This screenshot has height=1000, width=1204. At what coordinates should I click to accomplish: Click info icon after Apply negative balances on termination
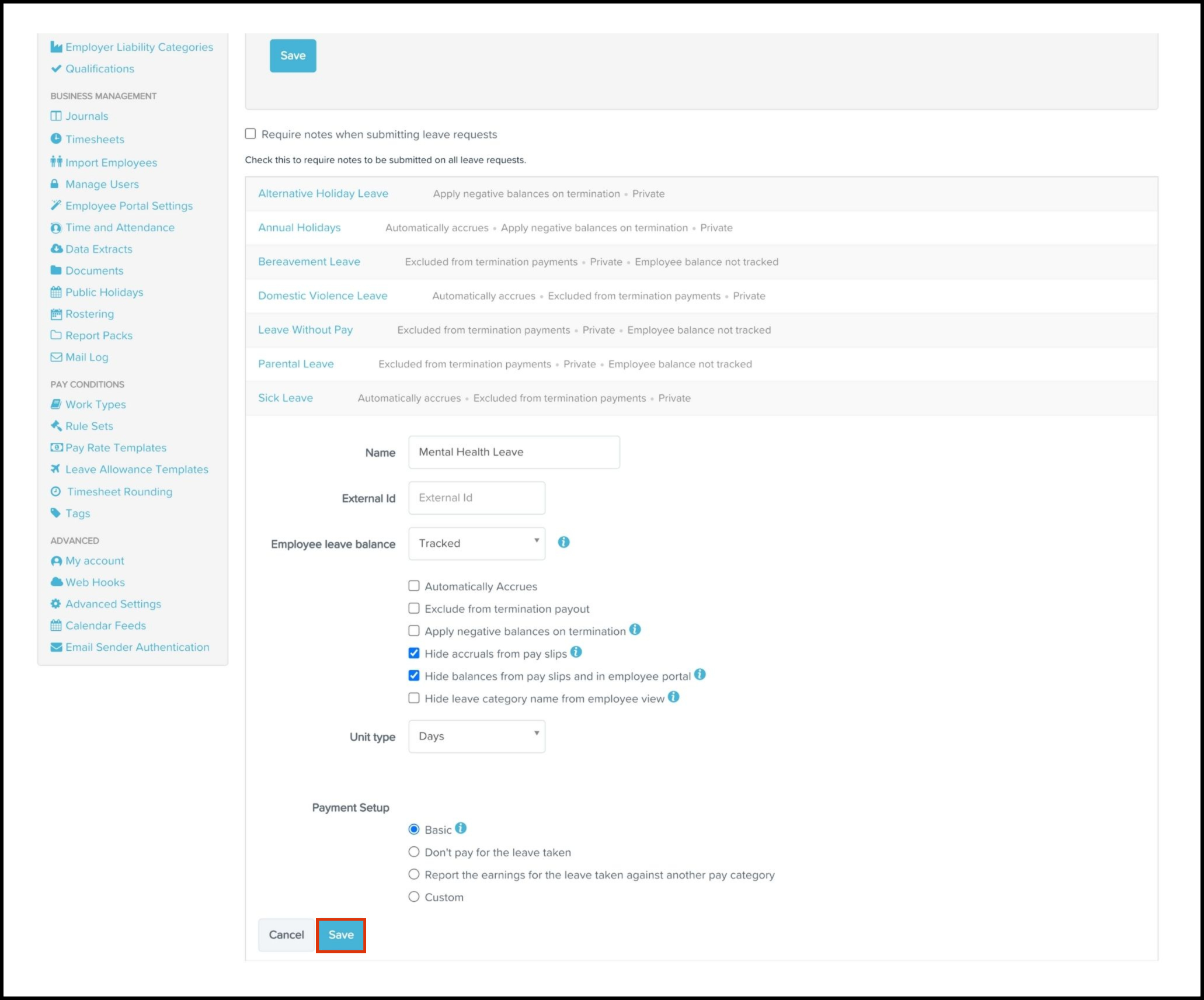pyautogui.click(x=635, y=630)
